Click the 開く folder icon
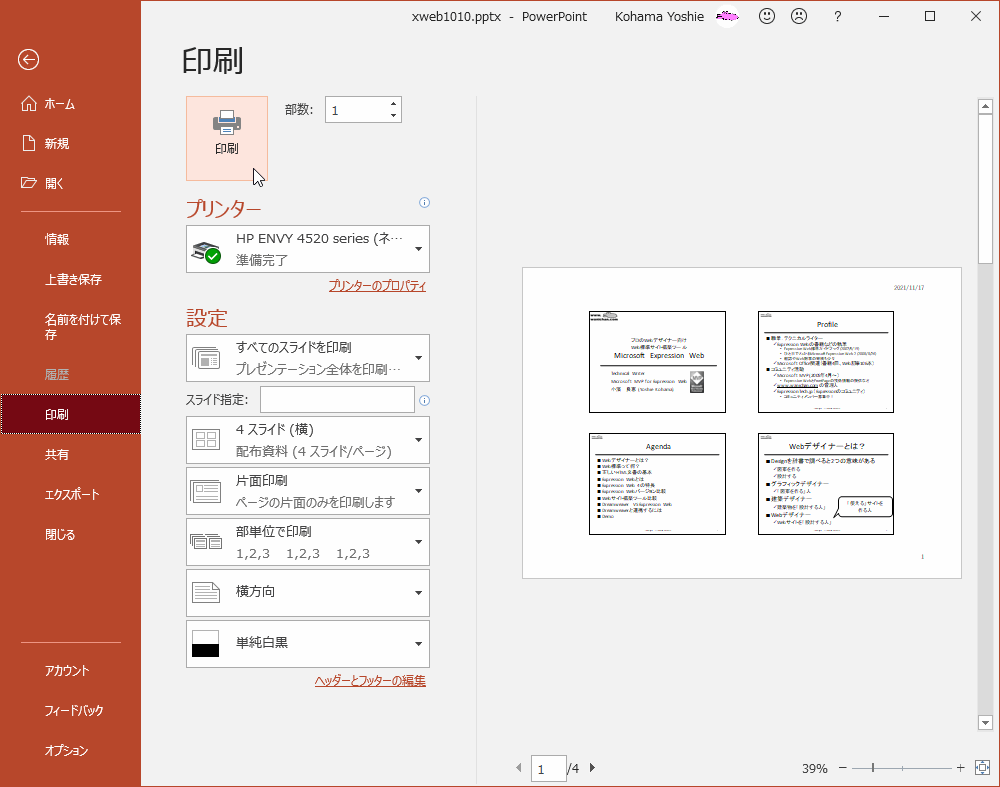 29,183
